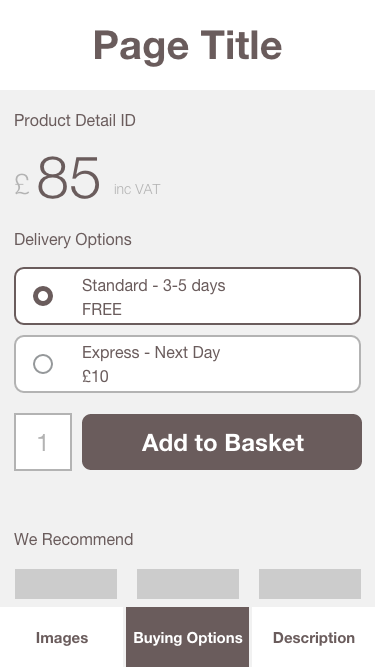Screen dimensions: 375x667
Task: Open the middle recommended product thumbnail
Action: [188, 584]
